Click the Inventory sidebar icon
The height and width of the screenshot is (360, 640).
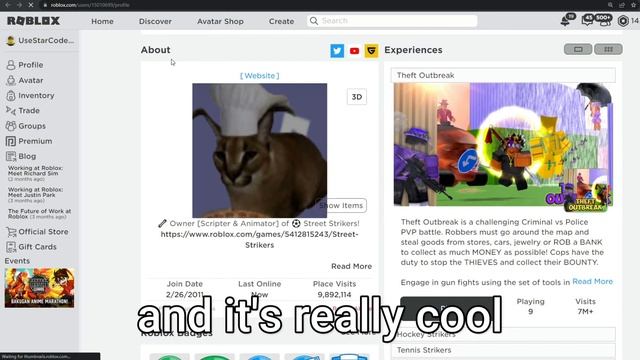11,96
